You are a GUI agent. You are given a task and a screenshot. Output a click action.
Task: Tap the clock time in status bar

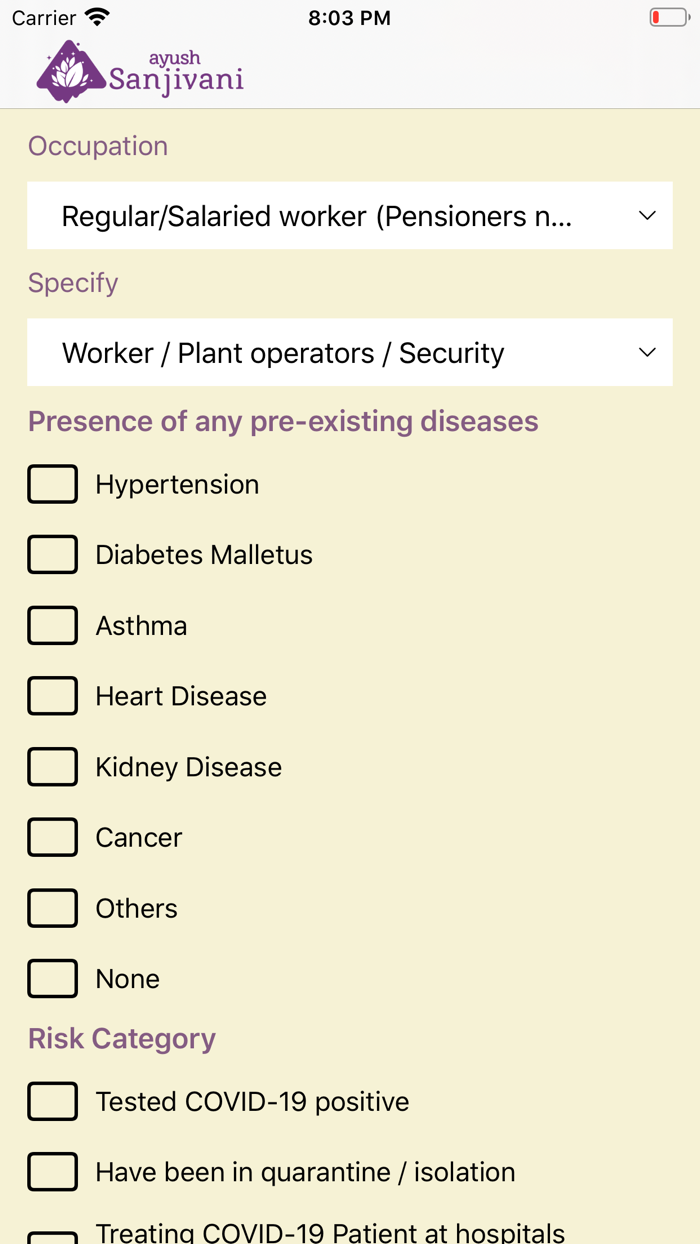click(x=349, y=18)
